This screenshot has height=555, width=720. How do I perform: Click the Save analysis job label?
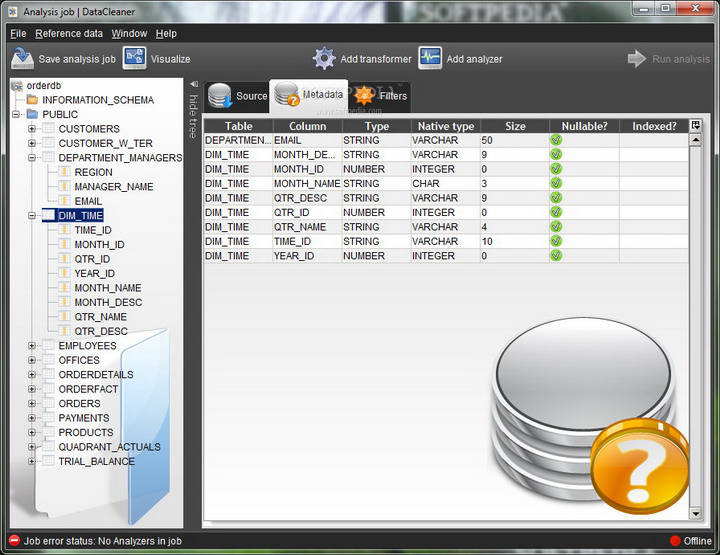pyautogui.click(x=77, y=59)
